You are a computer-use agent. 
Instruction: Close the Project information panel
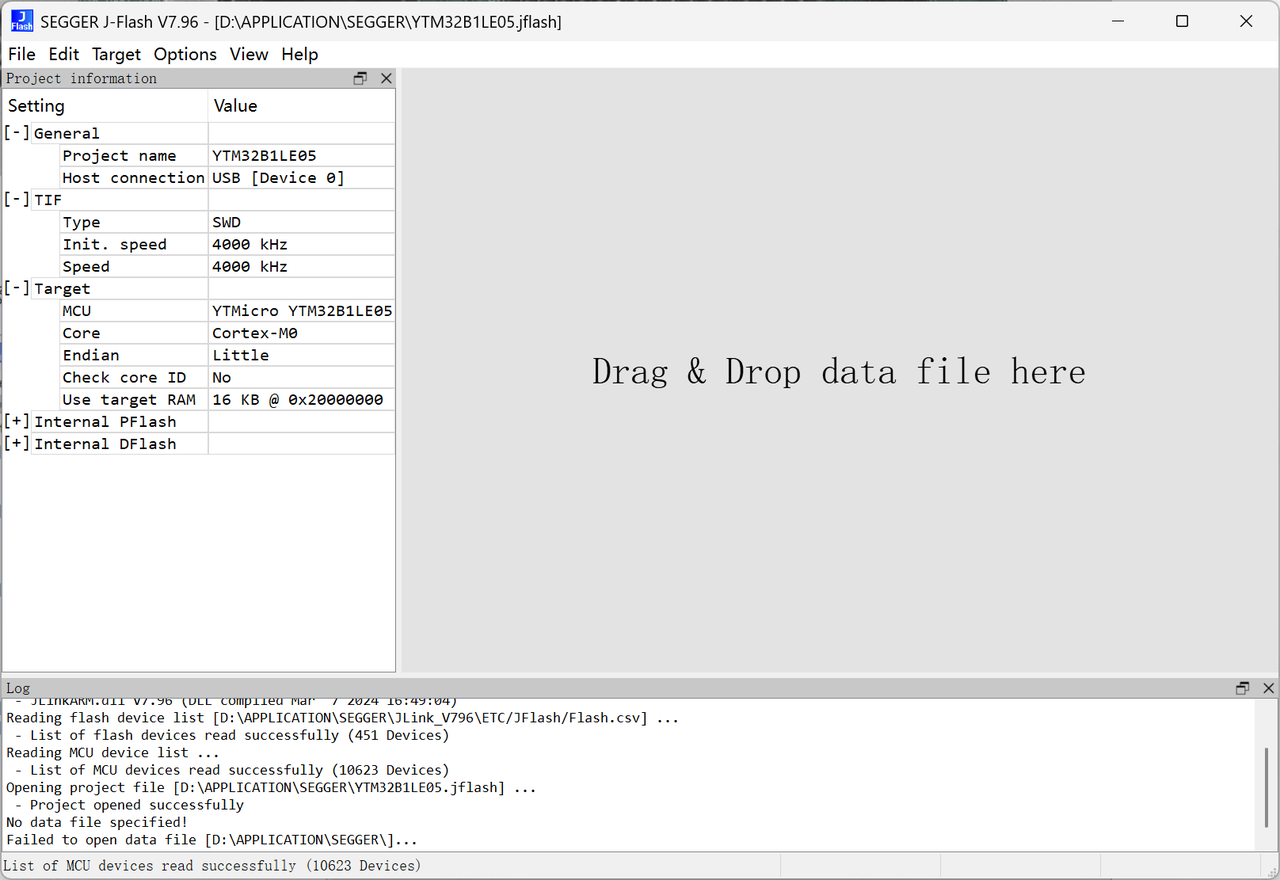(386, 78)
